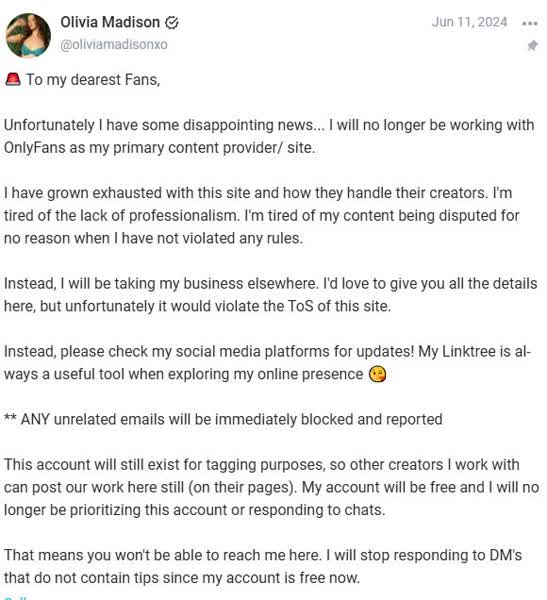The height and width of the screenshot is (600, 547).
Task: Open the post dated Jun 11, 2024
Action: [x=469, y=22]
